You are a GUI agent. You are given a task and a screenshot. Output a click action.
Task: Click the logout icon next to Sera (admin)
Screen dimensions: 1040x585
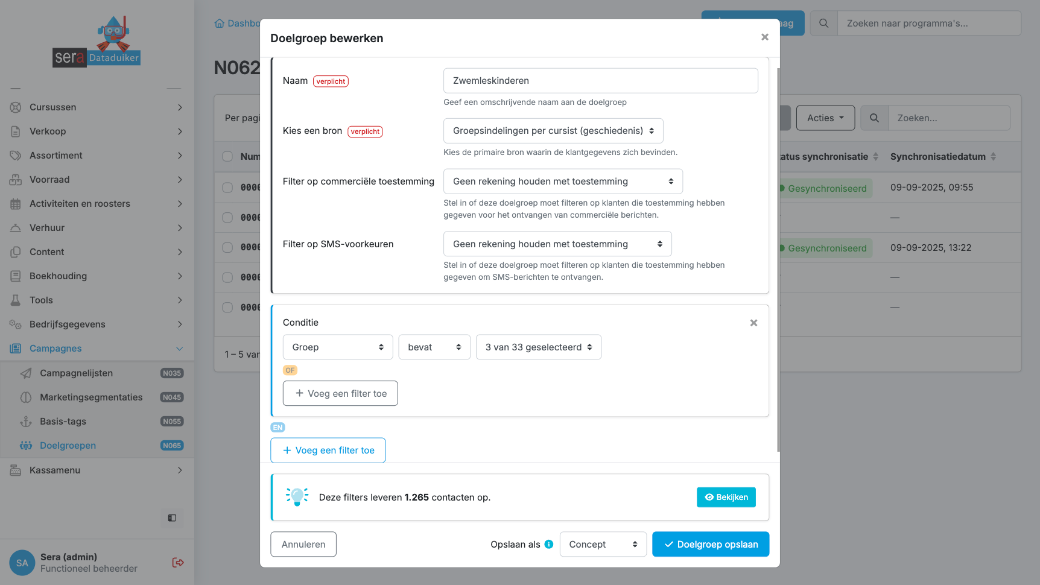coord(178,563)
